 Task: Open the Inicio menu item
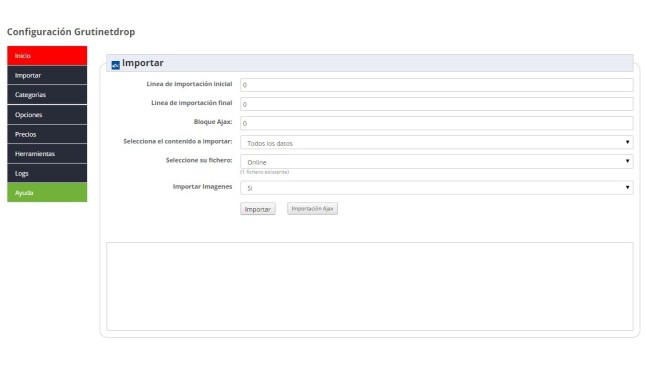click(47, 56)
